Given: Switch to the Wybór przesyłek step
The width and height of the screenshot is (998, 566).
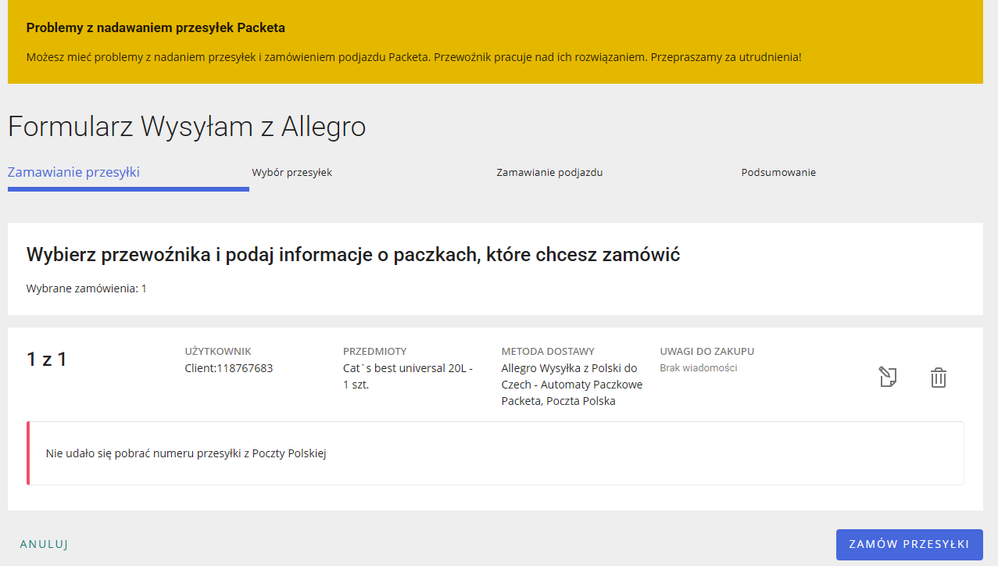Looking at the screenshot, I should 292,172.
